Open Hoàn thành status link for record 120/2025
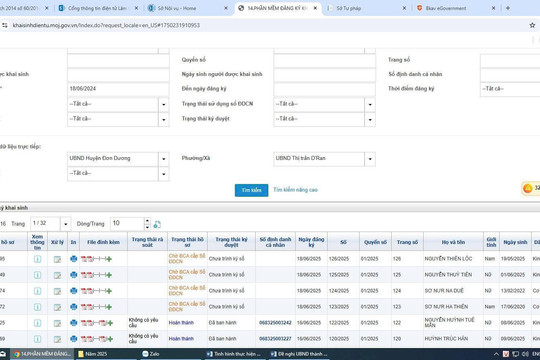The image size is (540, 360). pos(181,339)
